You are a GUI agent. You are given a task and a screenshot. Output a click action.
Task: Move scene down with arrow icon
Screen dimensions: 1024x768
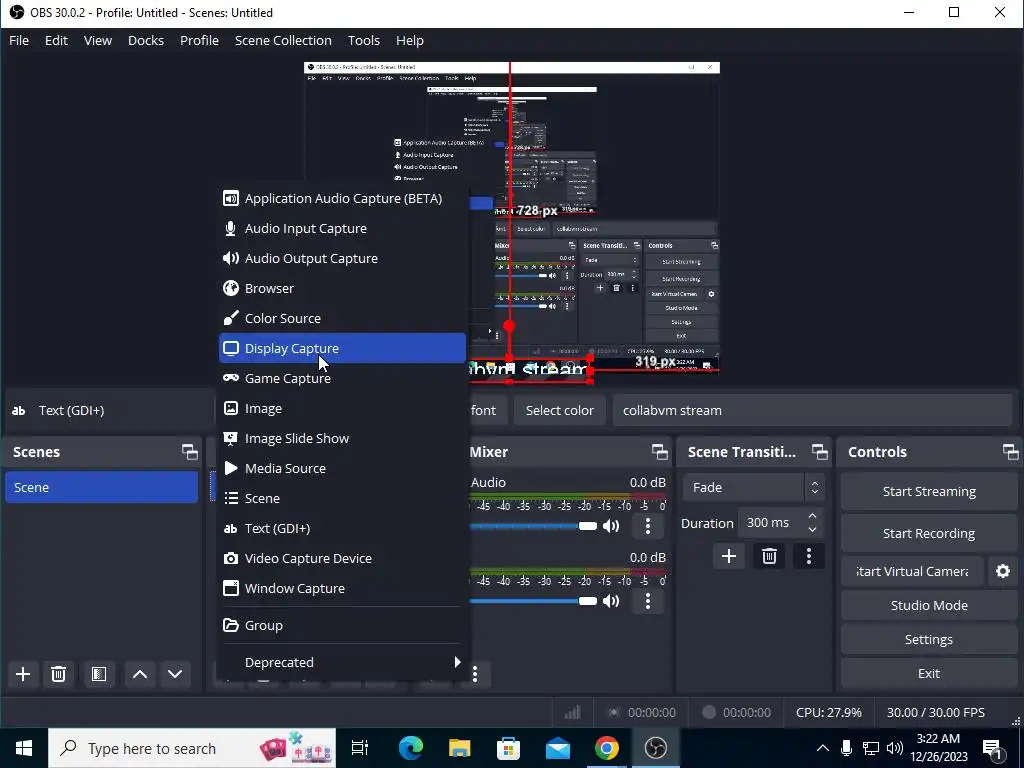pos(175,674)
